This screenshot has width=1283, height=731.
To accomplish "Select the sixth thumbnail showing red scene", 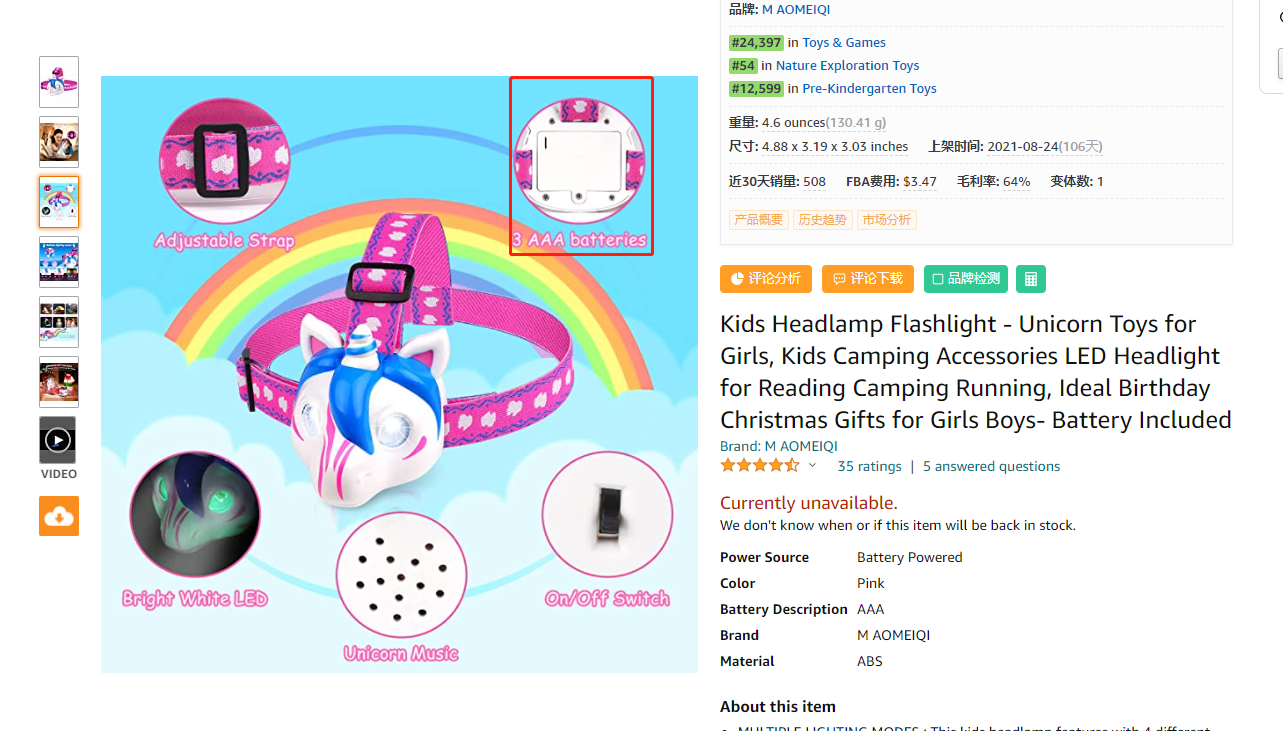I will [x=59, y=382].
